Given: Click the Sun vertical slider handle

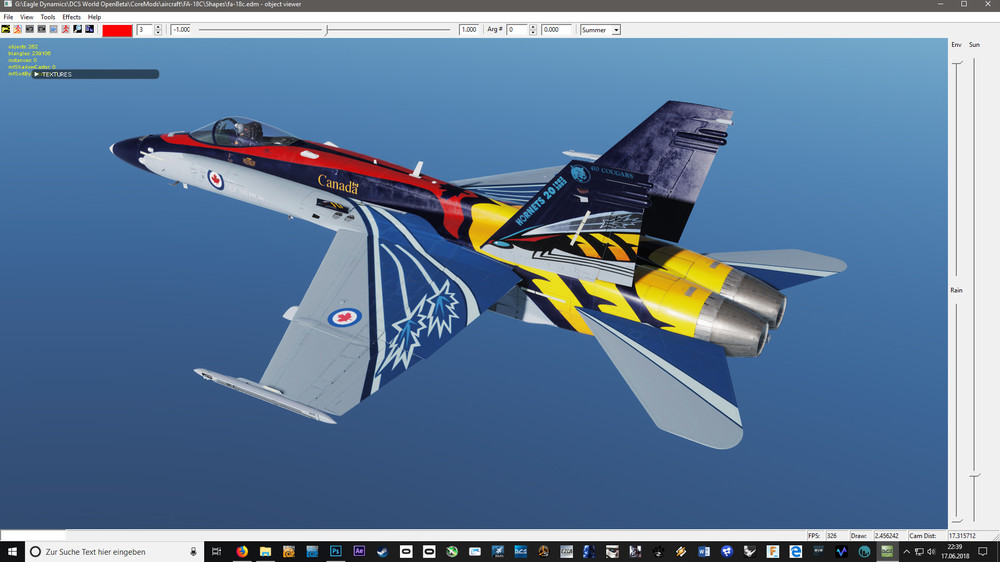Looking at the screenshot, I should click(974, 476).
